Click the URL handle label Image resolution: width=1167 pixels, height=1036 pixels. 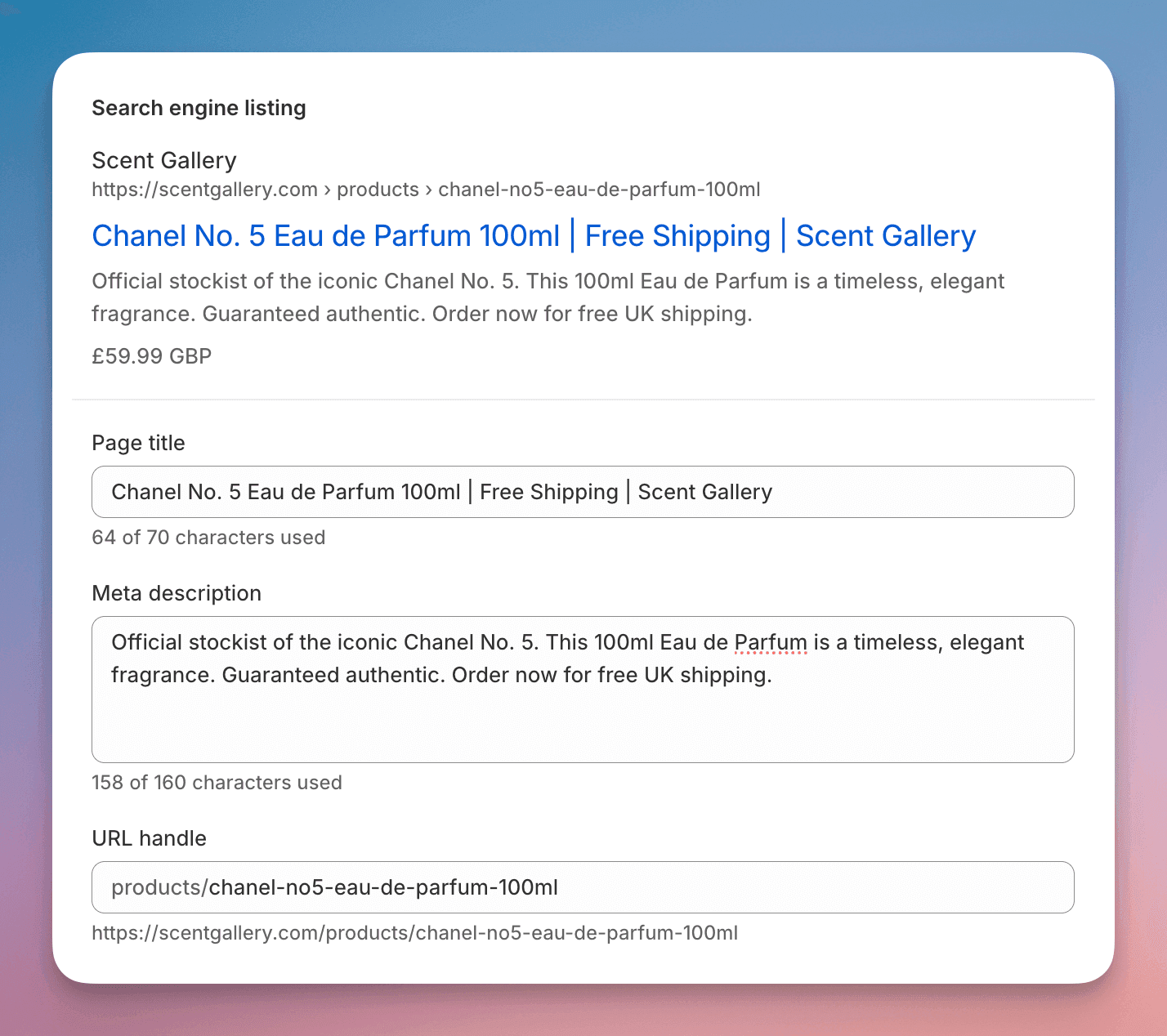click(149, 838)
